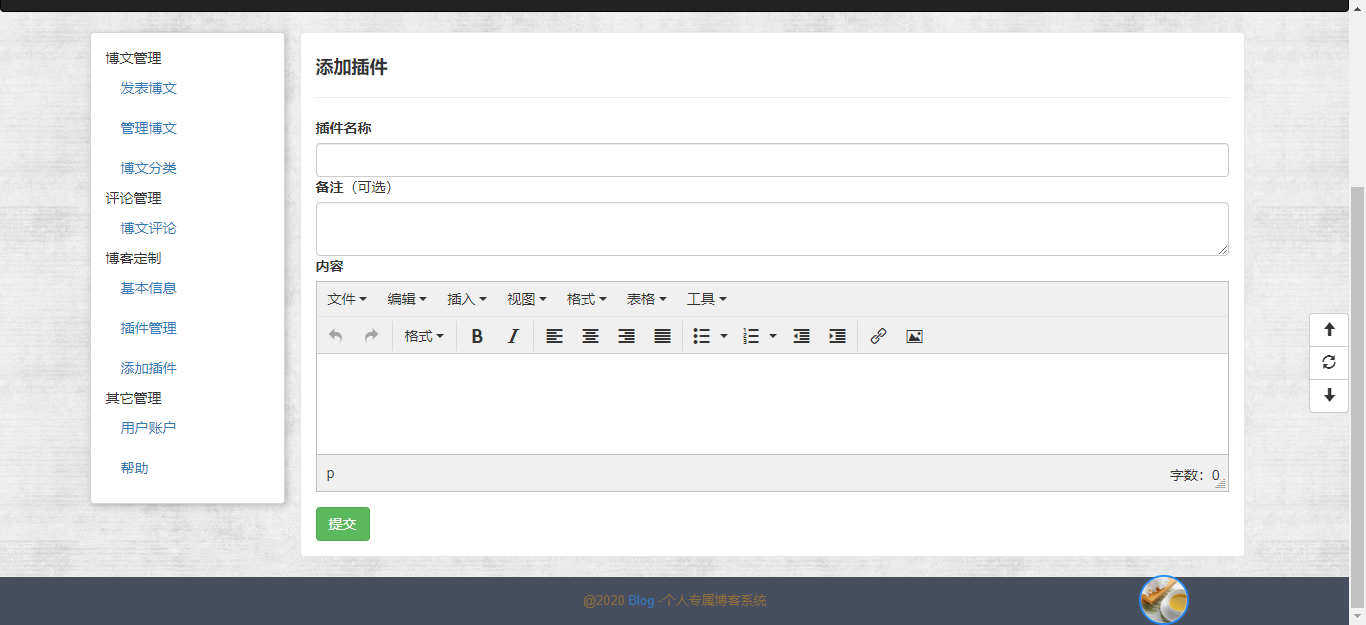
Task: Open the 插入 menu in the editor
Action: pos(467,298)
